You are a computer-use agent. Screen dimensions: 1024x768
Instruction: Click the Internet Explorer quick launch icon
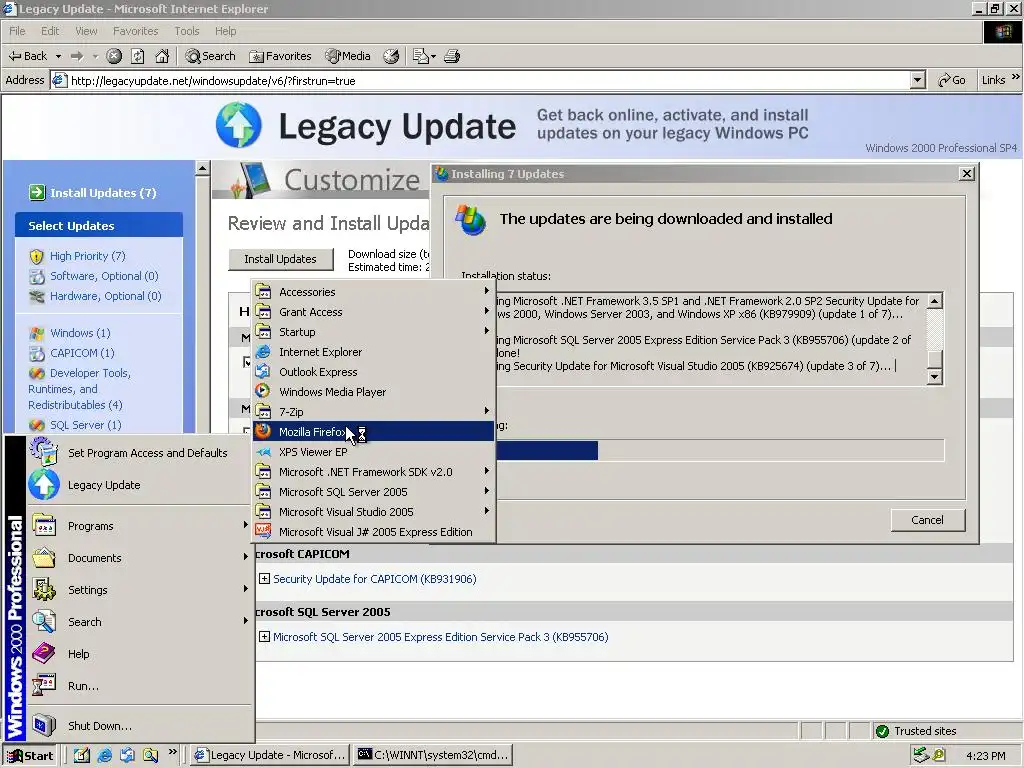click(x=104, y=755)
